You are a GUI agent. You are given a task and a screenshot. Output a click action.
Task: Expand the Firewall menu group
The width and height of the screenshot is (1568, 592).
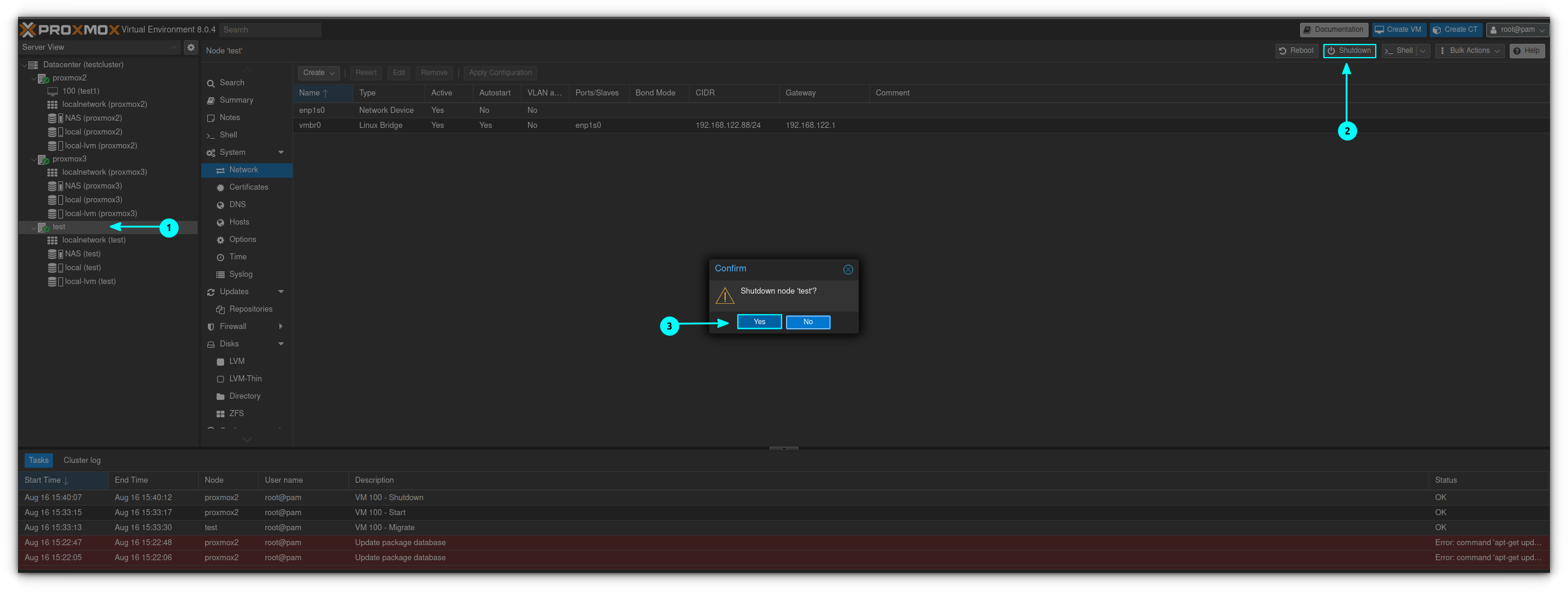tap(281, 327)
